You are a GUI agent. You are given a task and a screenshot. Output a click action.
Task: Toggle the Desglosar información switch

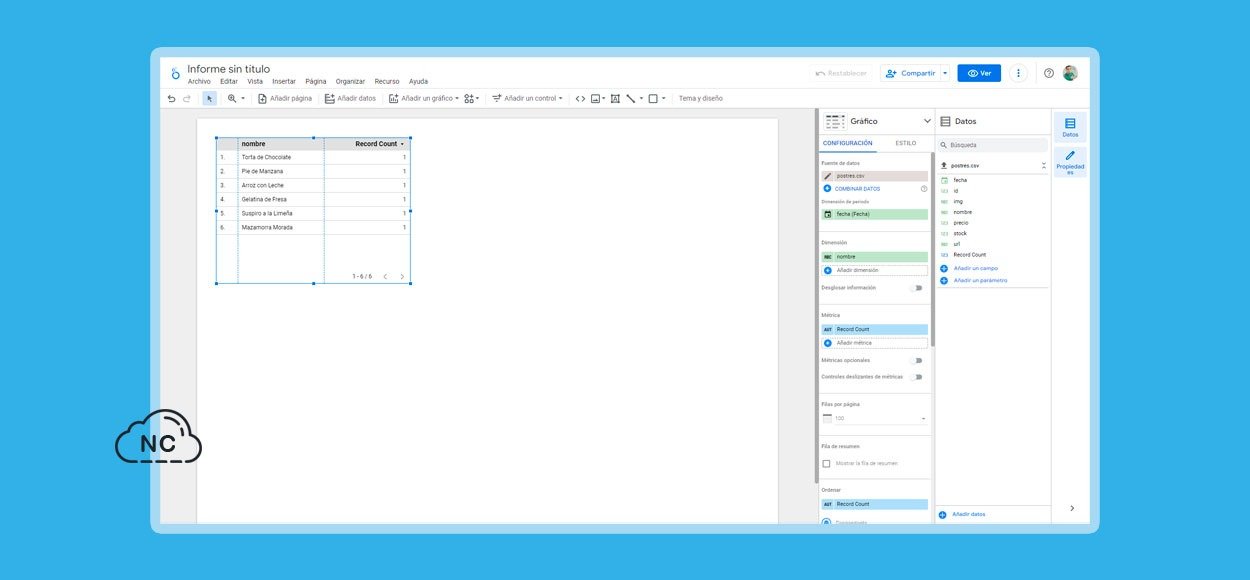tap(915, 288)
